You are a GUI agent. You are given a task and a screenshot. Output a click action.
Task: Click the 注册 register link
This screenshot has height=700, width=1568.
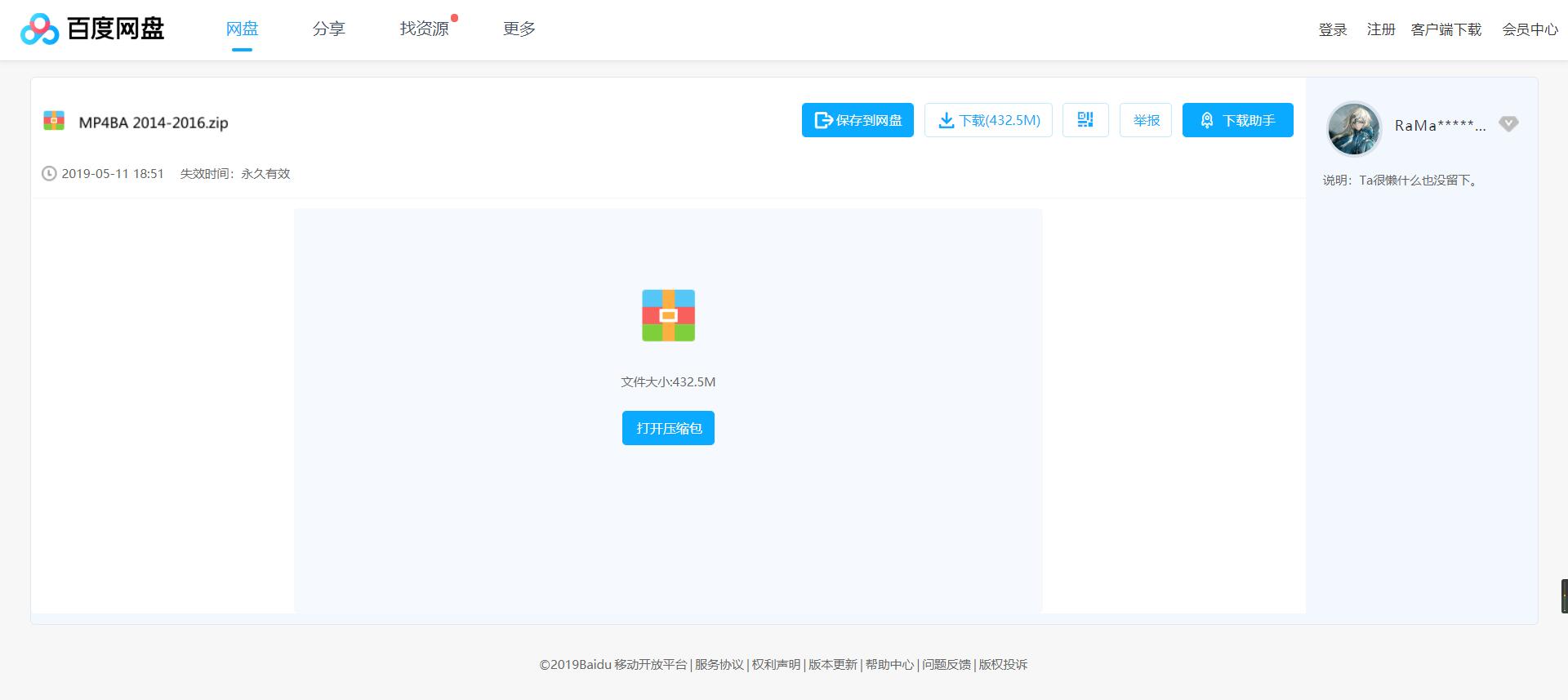(x=1381, y=30)
